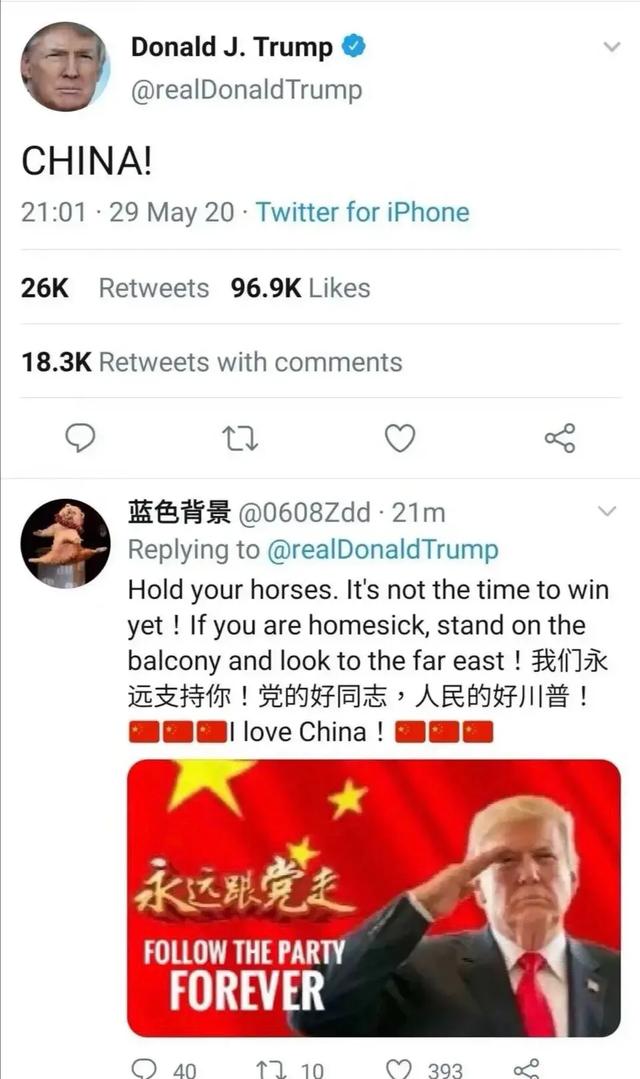The image size is (640, 1079).
Task: Click the blue verified badge beside Donald J. Trump
Action: coord(354,46)
